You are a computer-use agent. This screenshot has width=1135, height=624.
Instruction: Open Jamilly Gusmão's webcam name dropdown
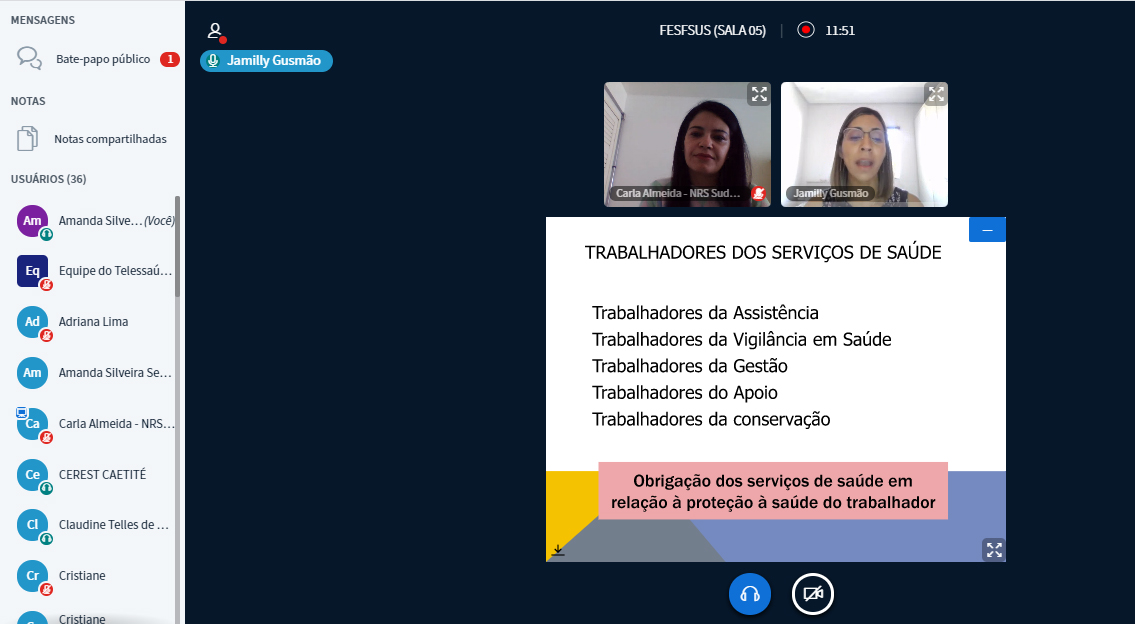point(830,194)
